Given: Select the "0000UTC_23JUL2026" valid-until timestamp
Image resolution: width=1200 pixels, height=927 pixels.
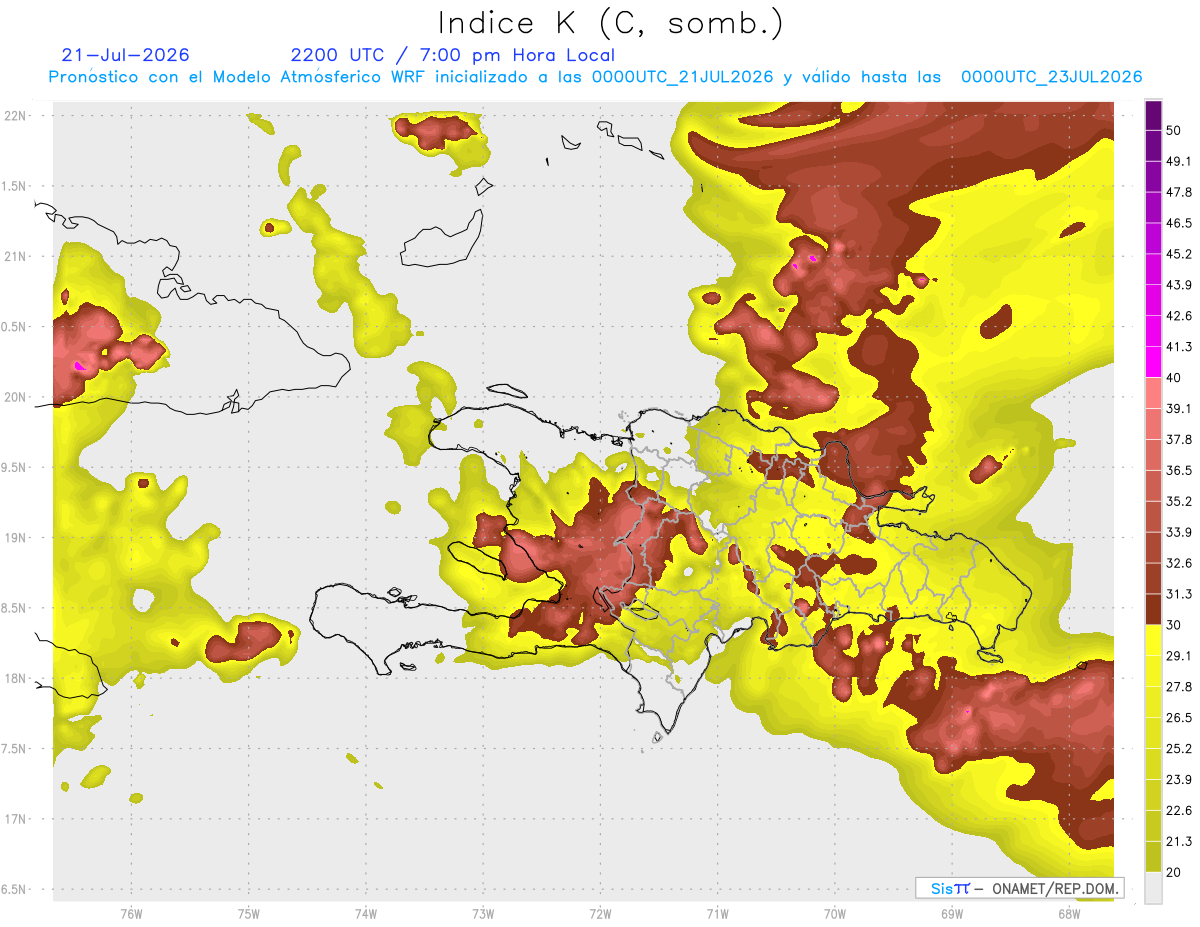Looking at the screenshot, I should 1051,77.
